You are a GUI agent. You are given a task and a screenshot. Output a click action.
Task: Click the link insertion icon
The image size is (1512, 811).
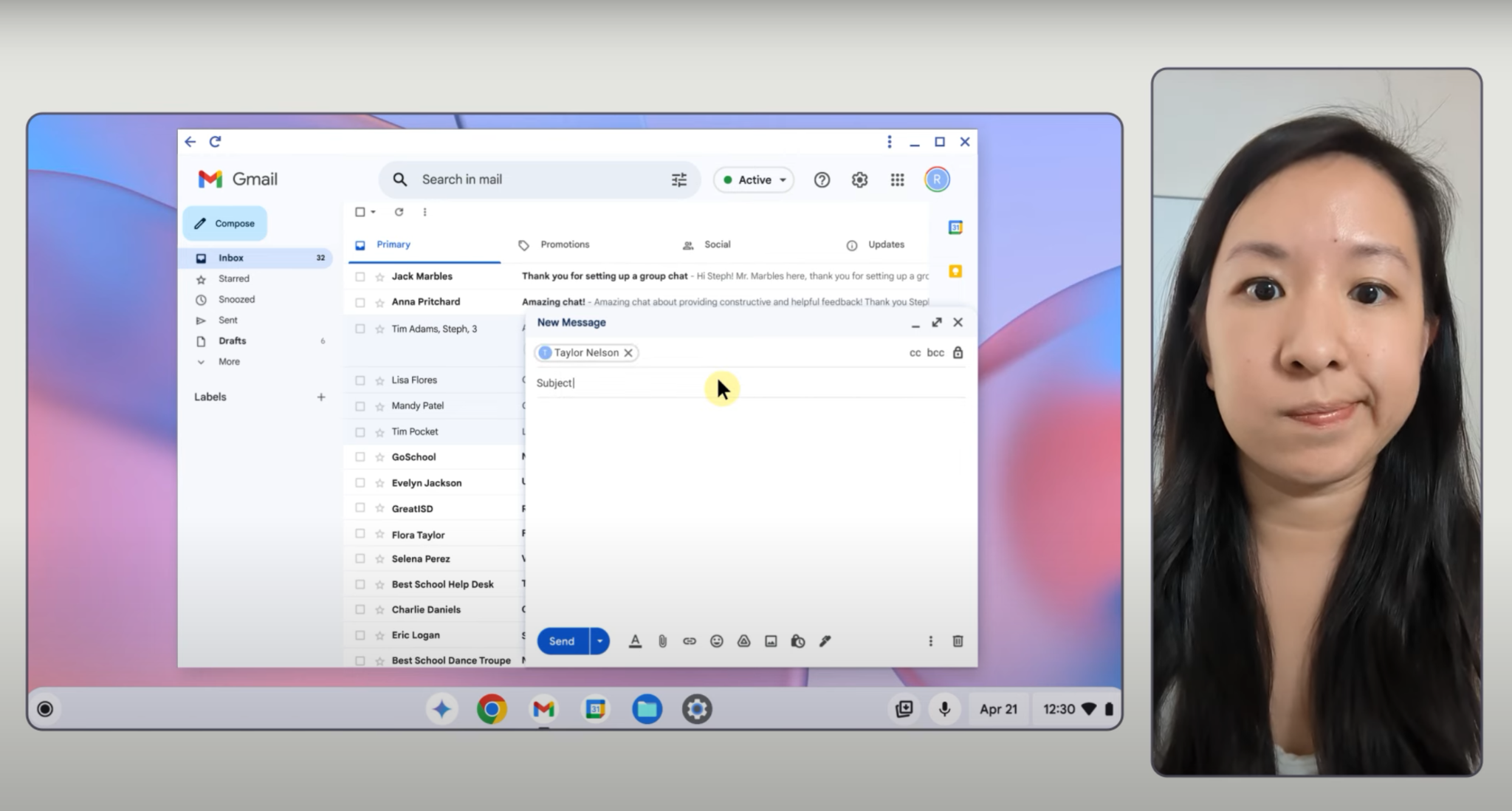click(x=689, y=641)
